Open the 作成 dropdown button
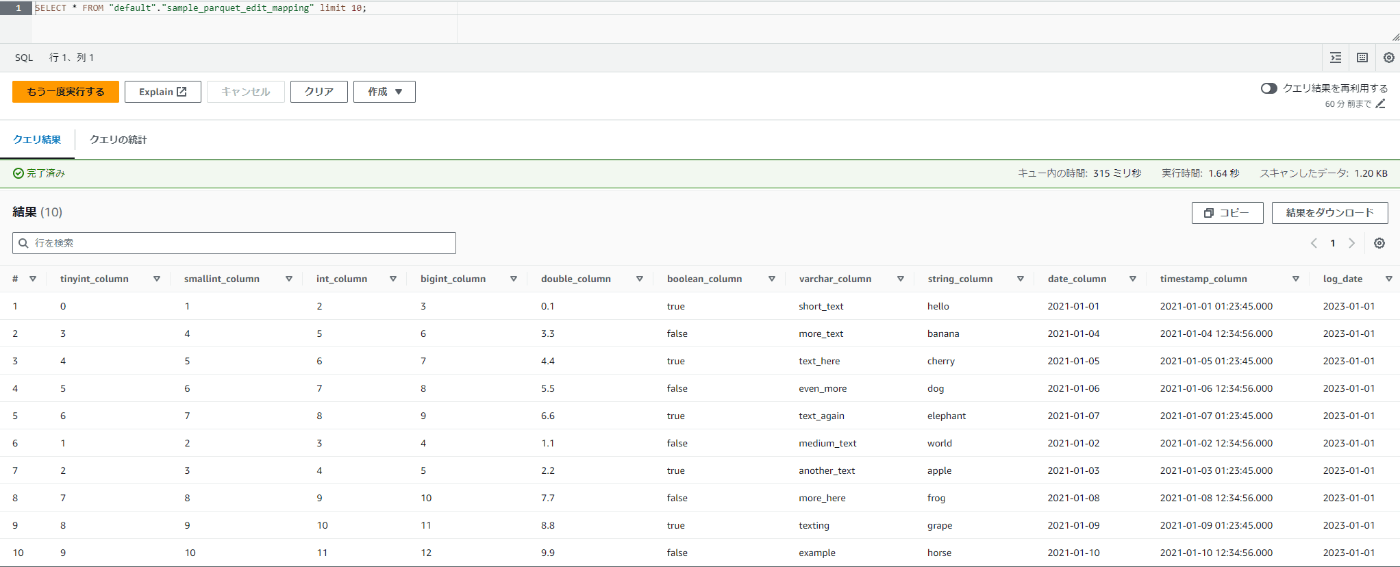Image resolution: width=1400 pixels, height=567 pixels. [x=384, y=92]
